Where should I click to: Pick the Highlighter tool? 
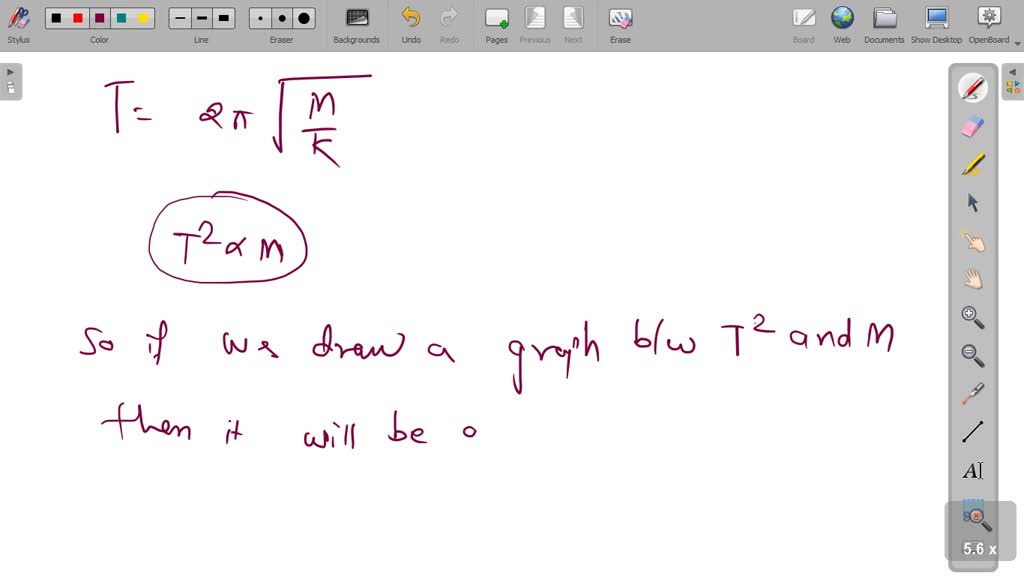(x=973, y=165)
